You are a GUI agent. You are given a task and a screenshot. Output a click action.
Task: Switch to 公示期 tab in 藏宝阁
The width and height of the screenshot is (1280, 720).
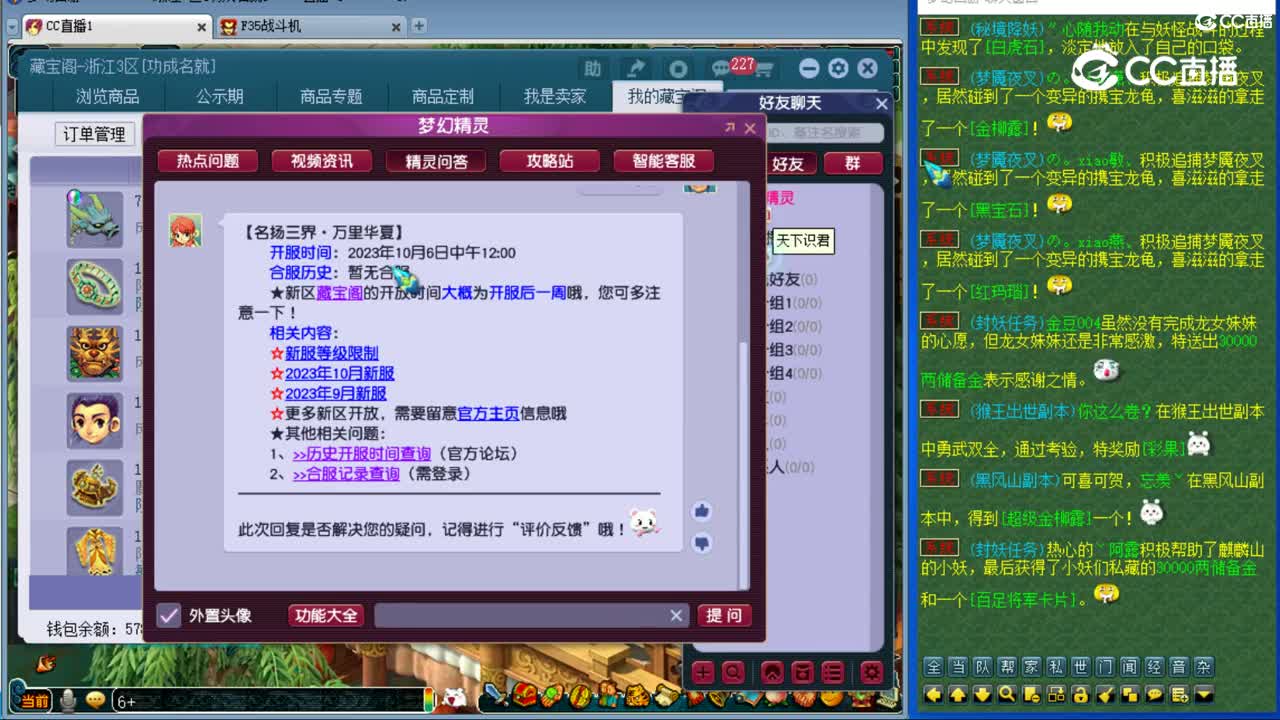click(220, 97)
